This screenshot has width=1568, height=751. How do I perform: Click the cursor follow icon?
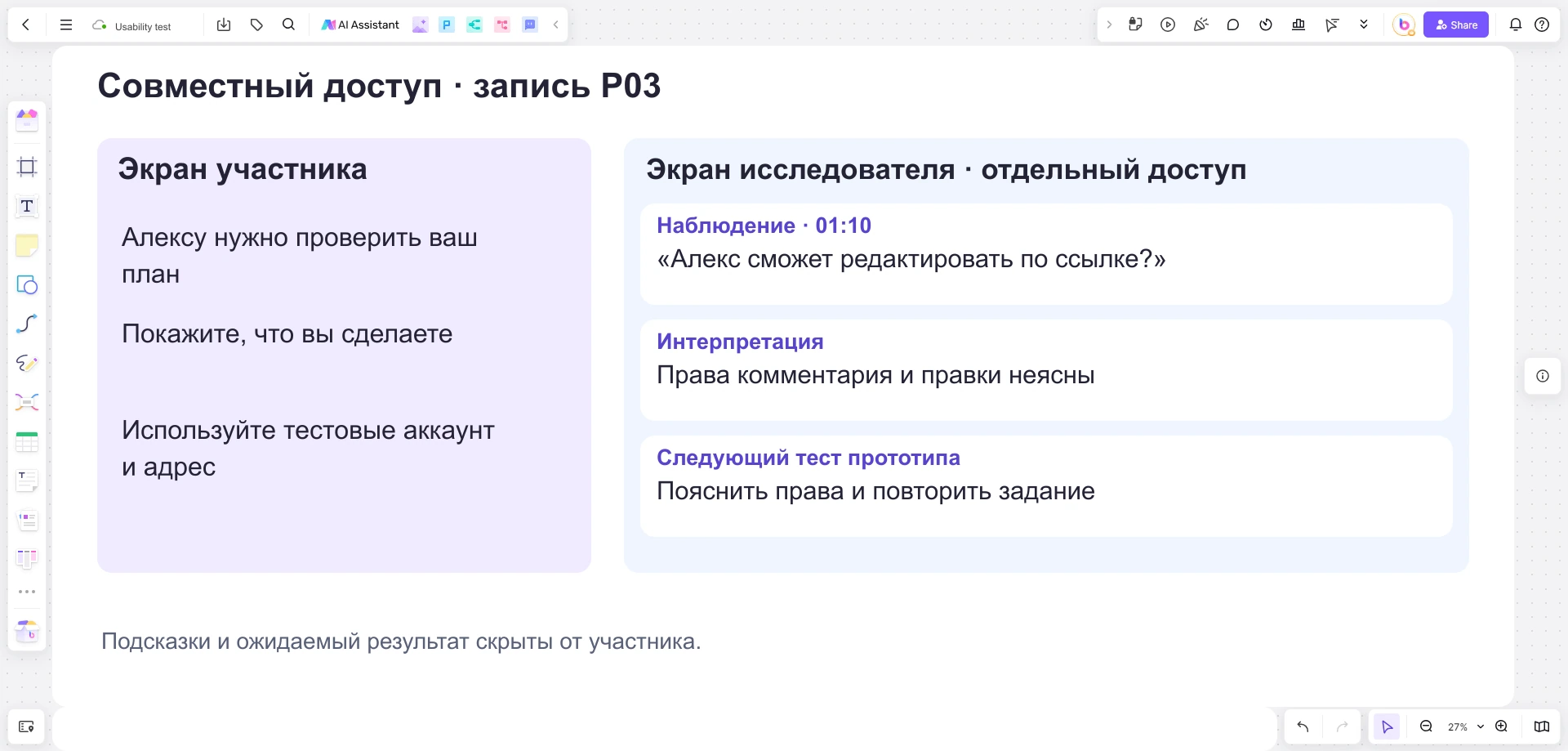point(1332,25)
